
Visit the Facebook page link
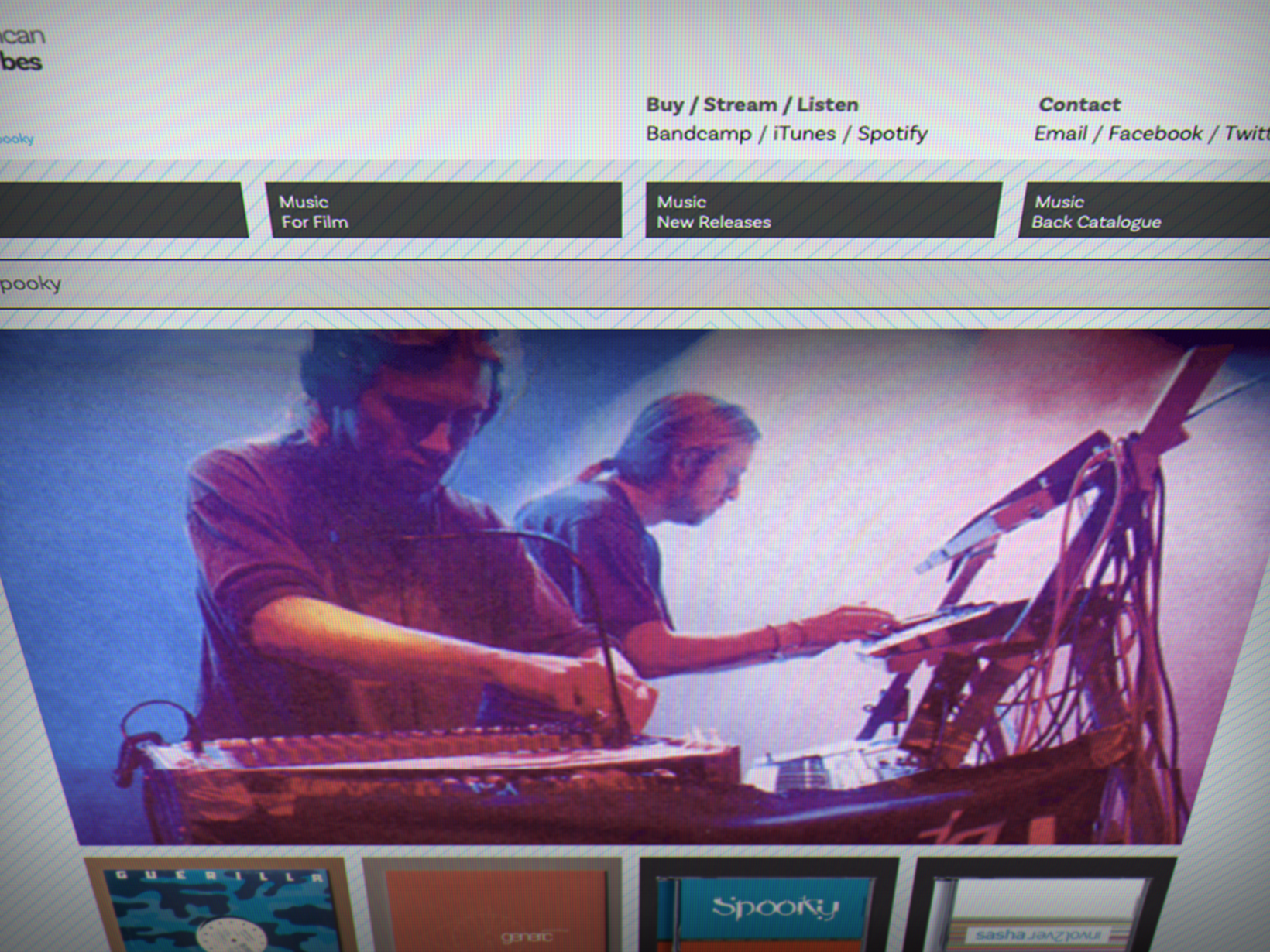pos(1155,134)
